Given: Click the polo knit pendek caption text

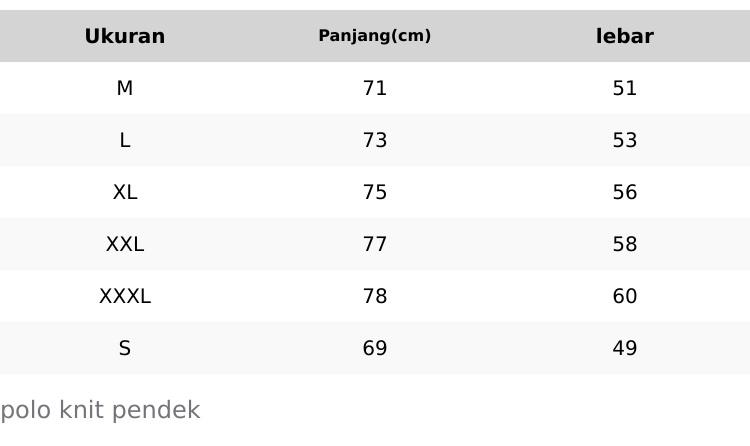Looking at the screenshot, I should 100,410.
